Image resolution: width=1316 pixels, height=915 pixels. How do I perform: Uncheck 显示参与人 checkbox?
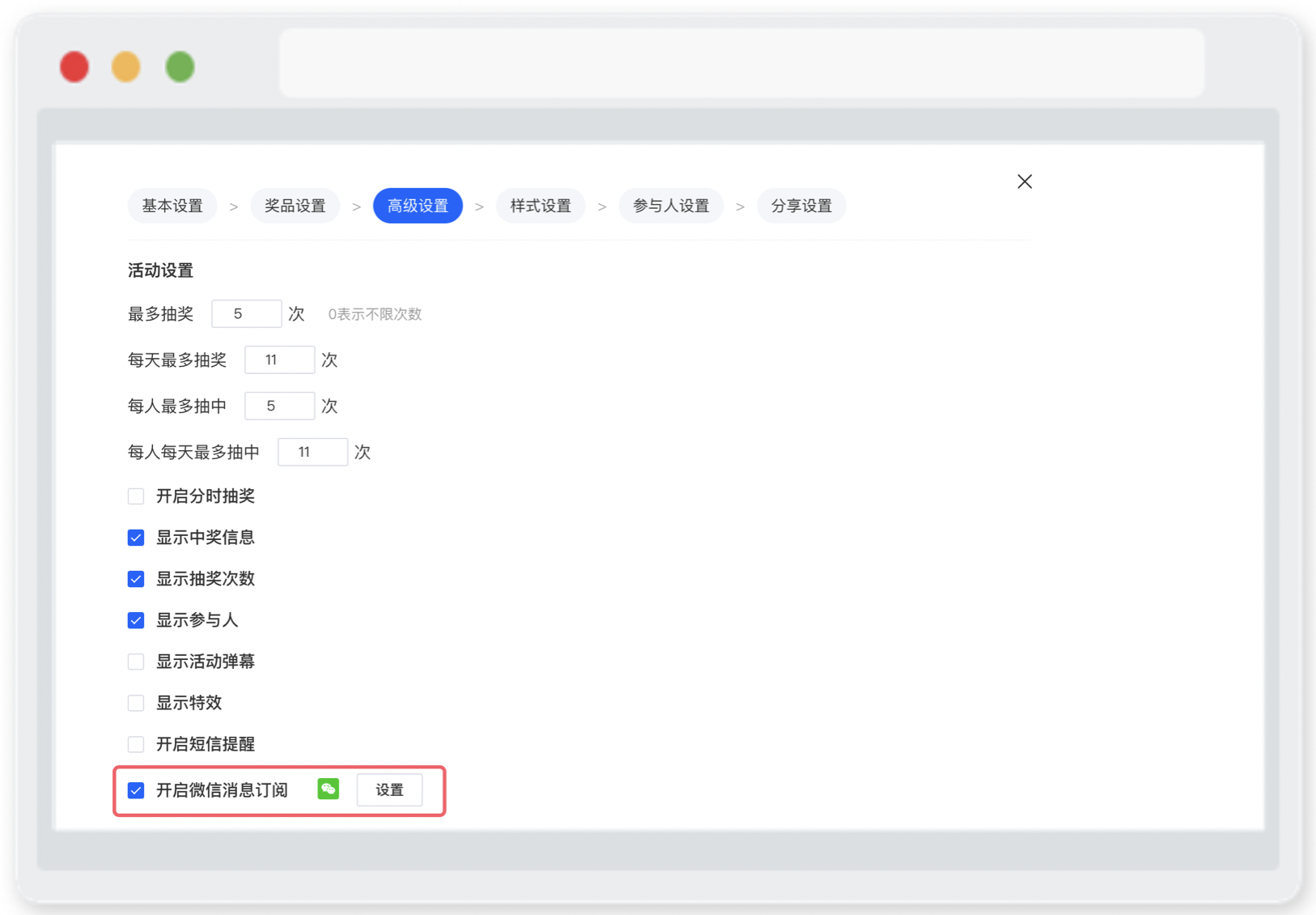(136, 620)
